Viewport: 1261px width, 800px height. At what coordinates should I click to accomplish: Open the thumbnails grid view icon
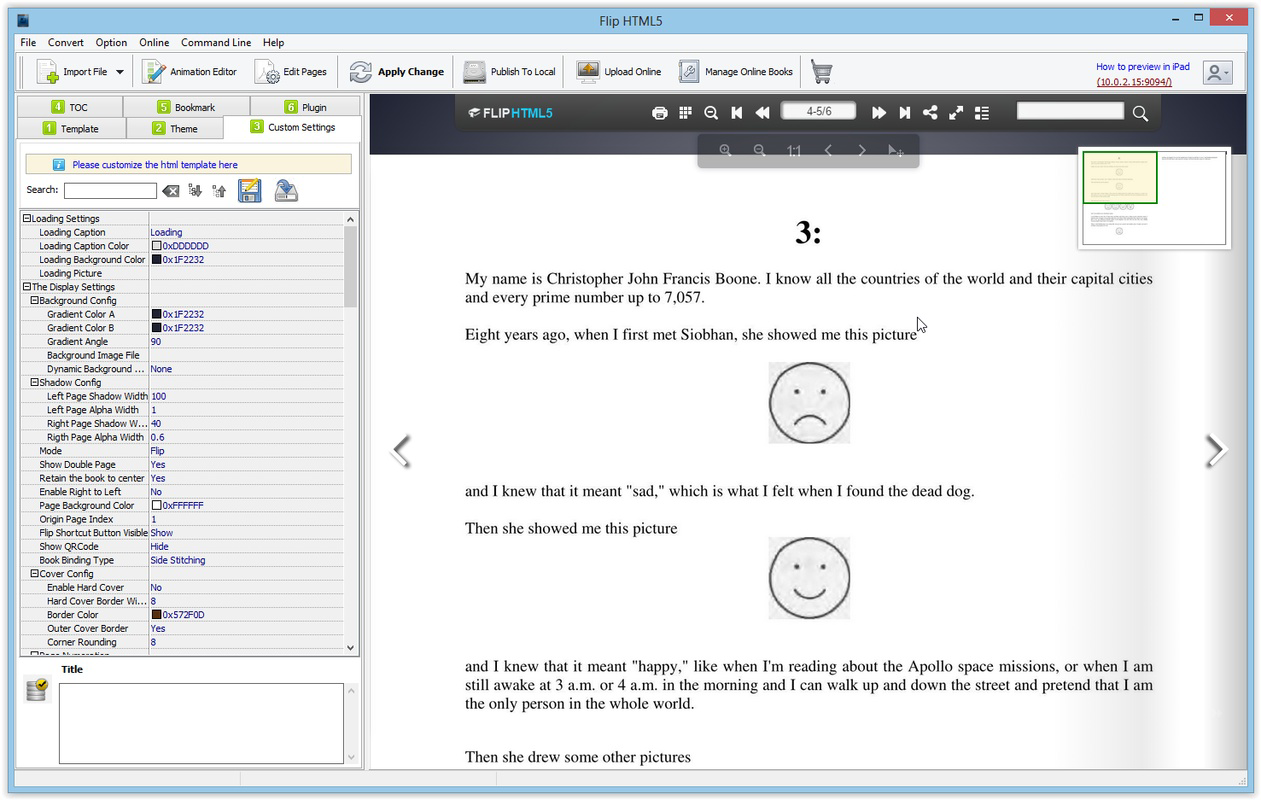(x=685, y=113)
